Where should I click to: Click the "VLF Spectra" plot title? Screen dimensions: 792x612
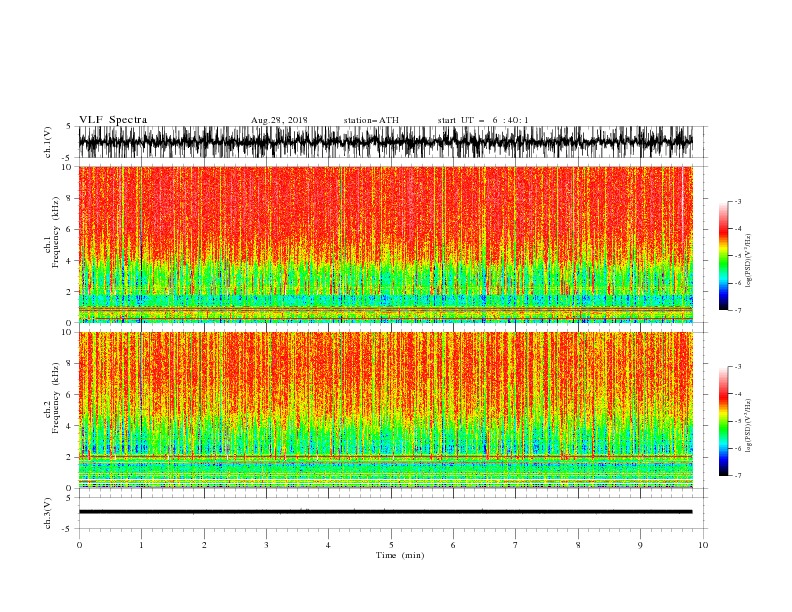(113, 120)
